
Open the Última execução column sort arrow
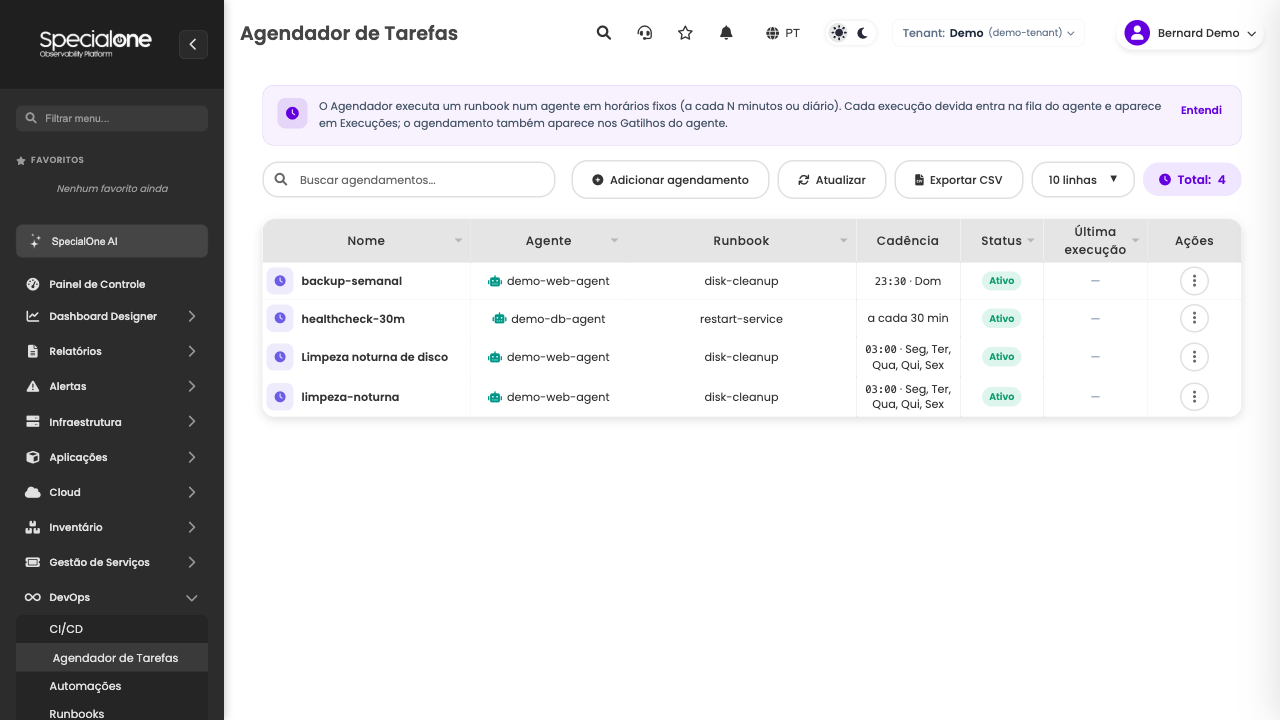coord(1135,241)
